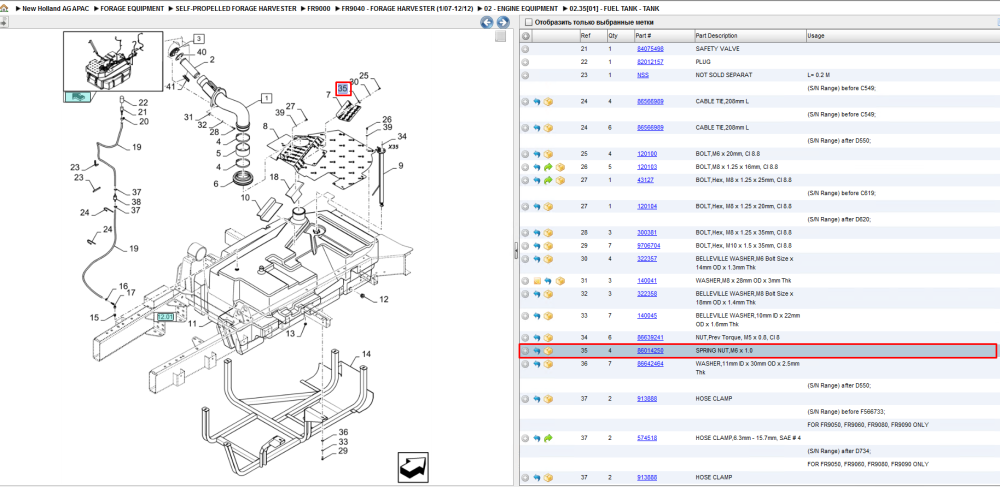Open 'SELF-PROPELLED FORAGE HARVESTER' breadcrumb
Image resolution: width=1000 pixels, height=487 pixels.
[x=236, y=9]
